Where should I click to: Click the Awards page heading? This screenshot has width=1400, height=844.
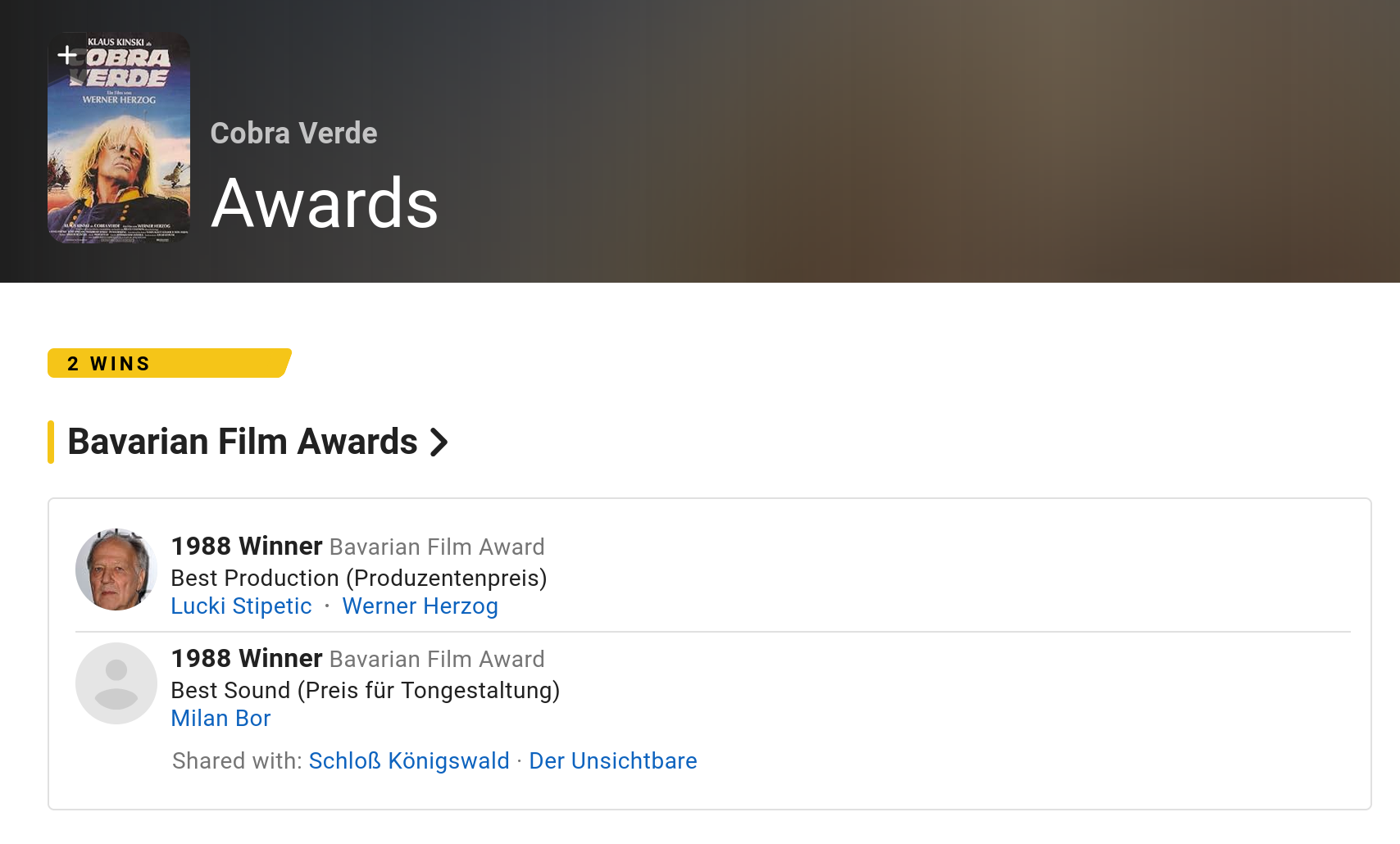coord(325,203)
